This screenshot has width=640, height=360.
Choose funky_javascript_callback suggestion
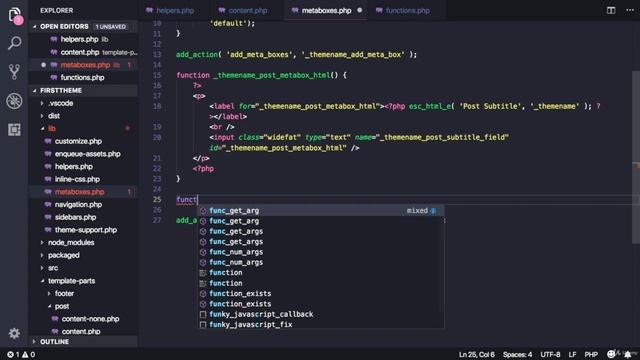321,314
